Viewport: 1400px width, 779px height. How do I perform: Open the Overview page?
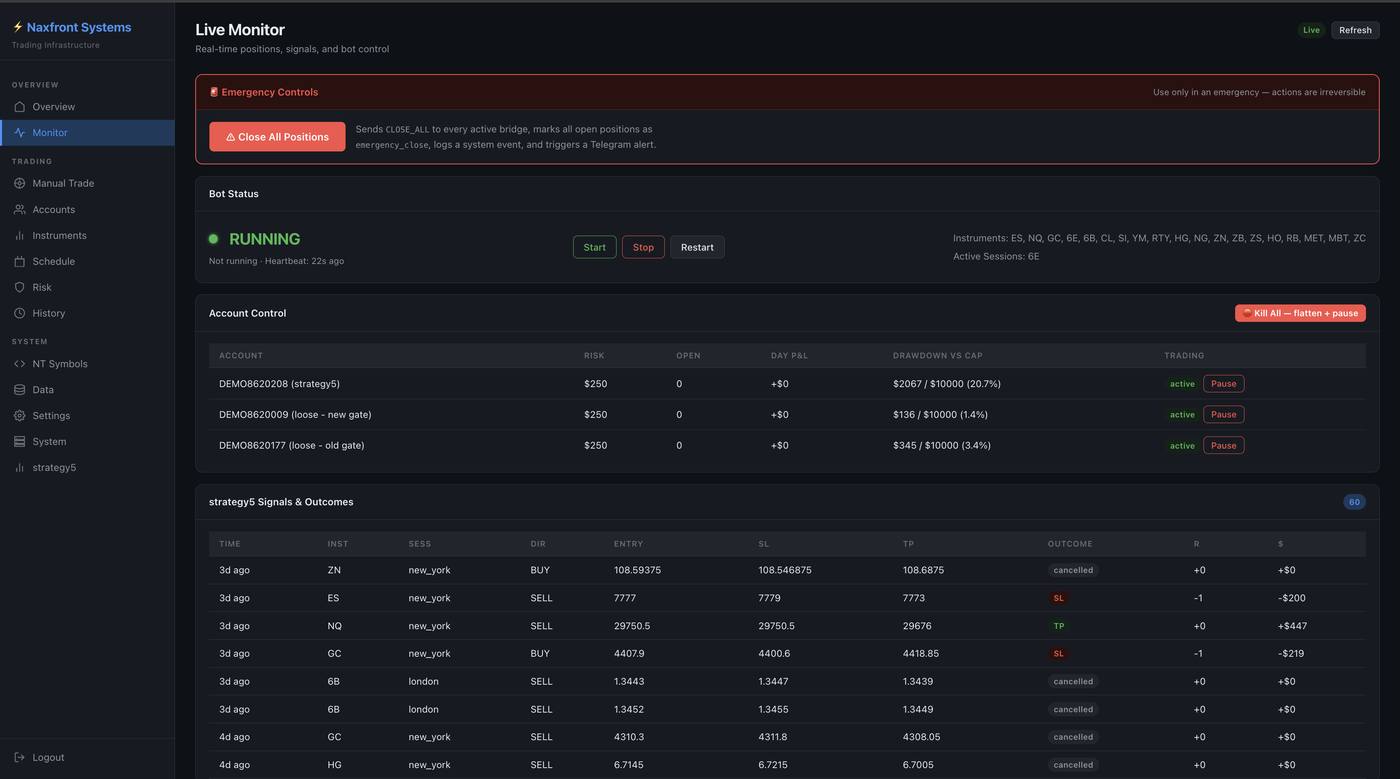[87, 107]
